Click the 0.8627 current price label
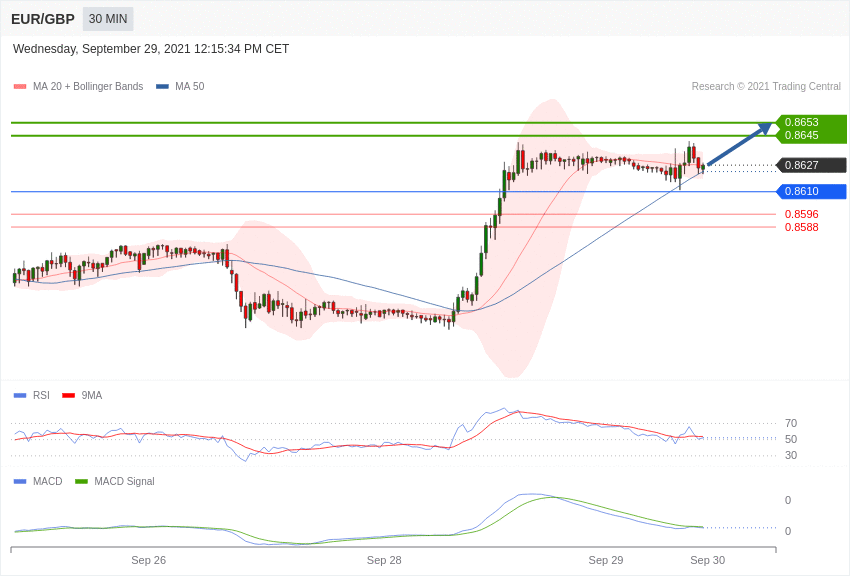850x576 pixels. point(810,165)
